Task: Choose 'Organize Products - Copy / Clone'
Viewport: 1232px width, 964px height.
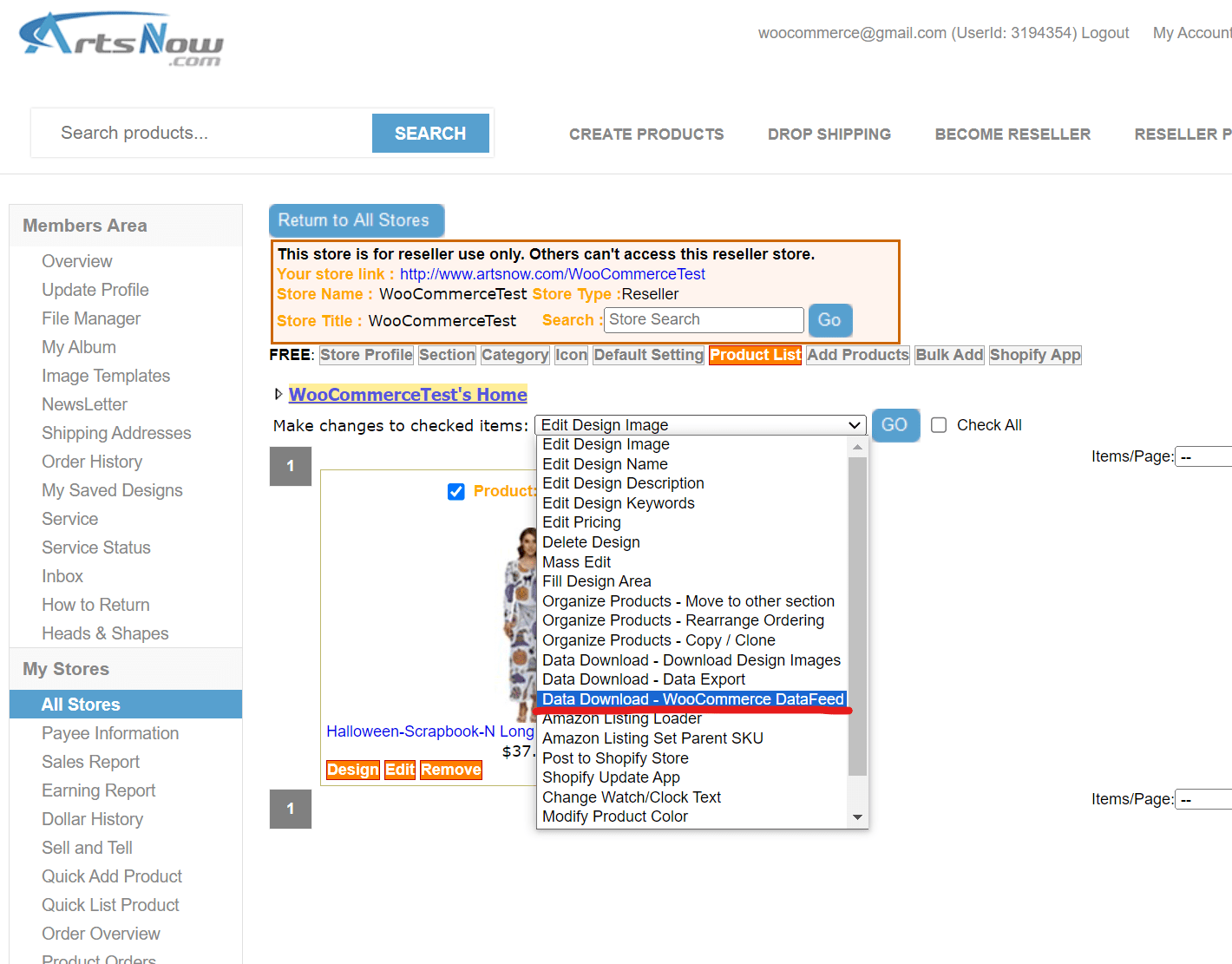Action: tap(659, 640)
